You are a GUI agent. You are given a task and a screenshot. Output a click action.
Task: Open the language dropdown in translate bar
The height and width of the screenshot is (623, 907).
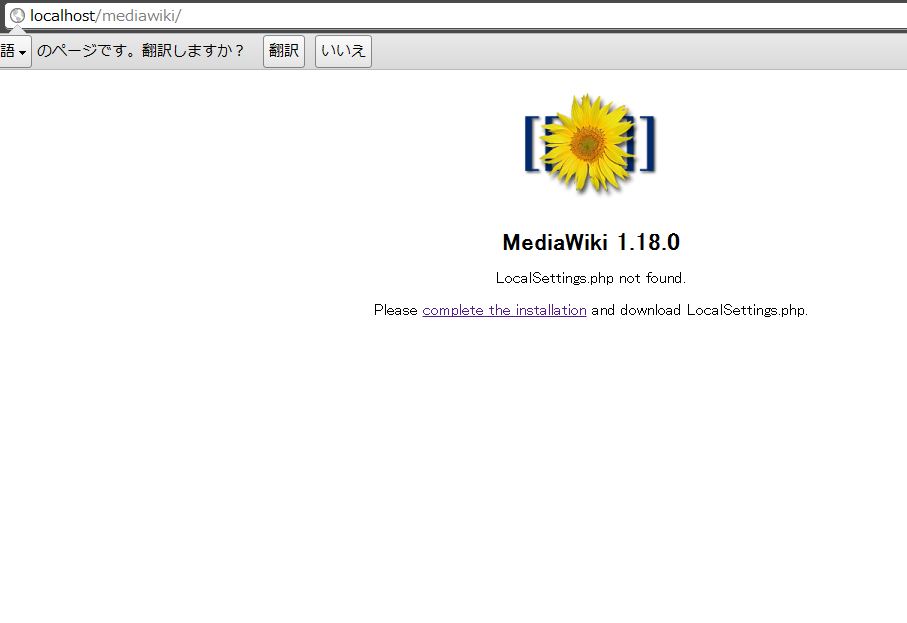pyautogui.click(x=15, y=51)
